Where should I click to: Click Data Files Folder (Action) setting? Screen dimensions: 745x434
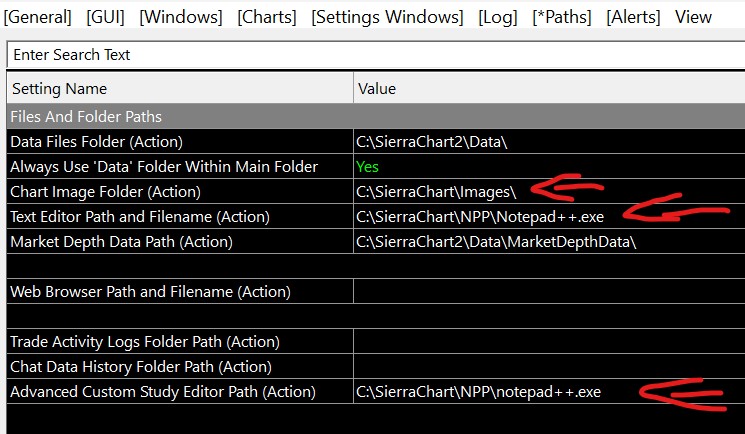pyautogui.click(x=97, y=142)
